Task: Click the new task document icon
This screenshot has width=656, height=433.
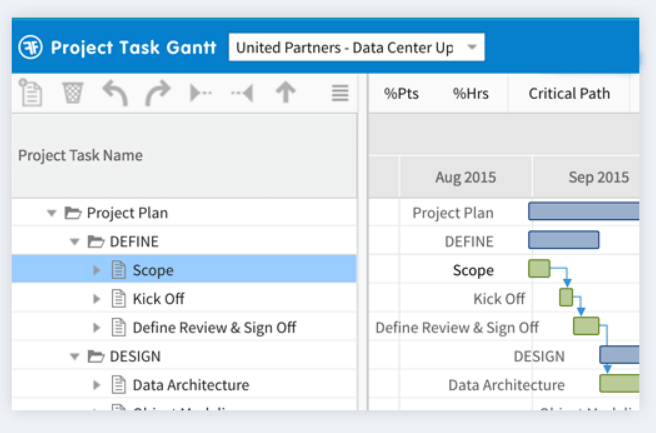Action: click(x=32, y=94)
